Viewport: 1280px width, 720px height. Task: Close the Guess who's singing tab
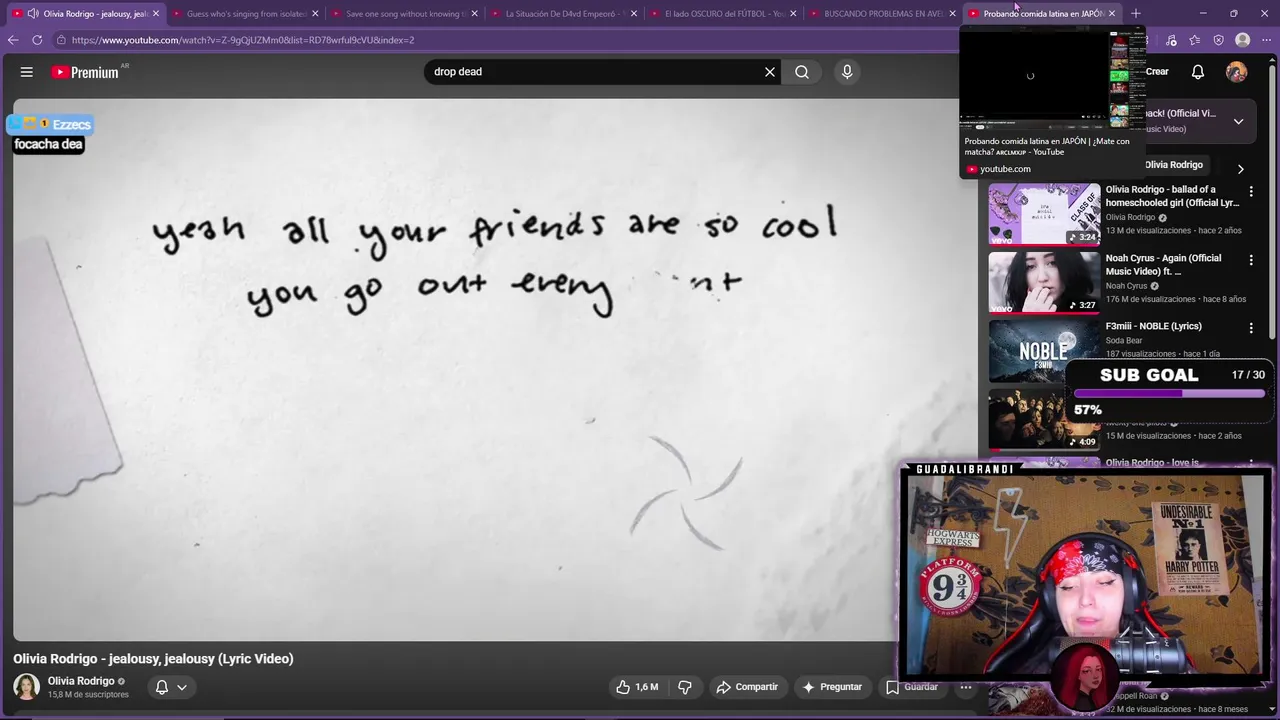point(315,14)
